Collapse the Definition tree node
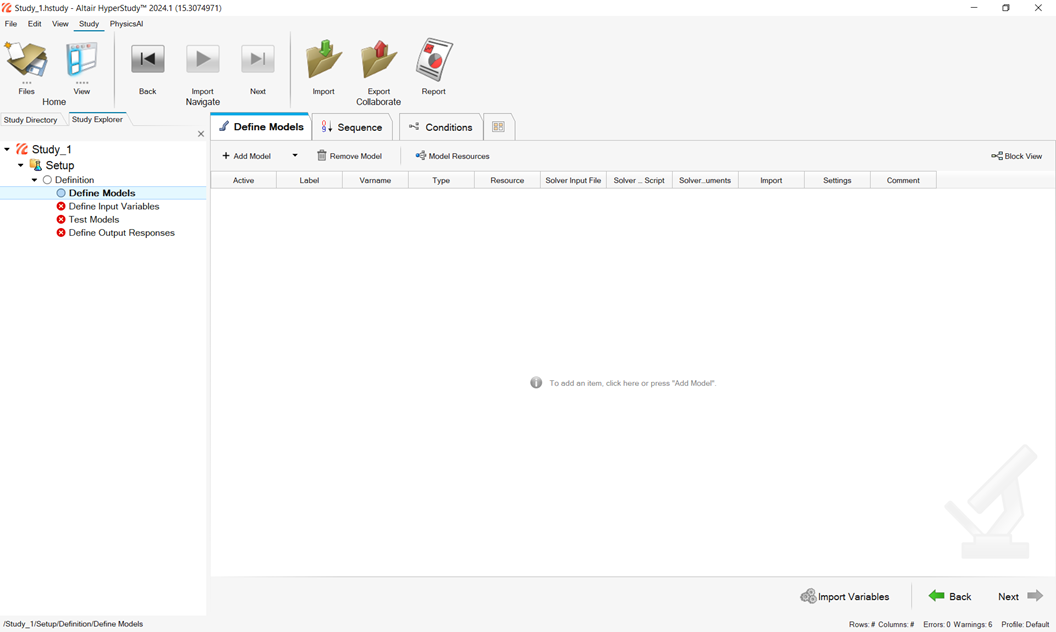This screenshot has width=1056, height=632. click(x=34, y=180)
